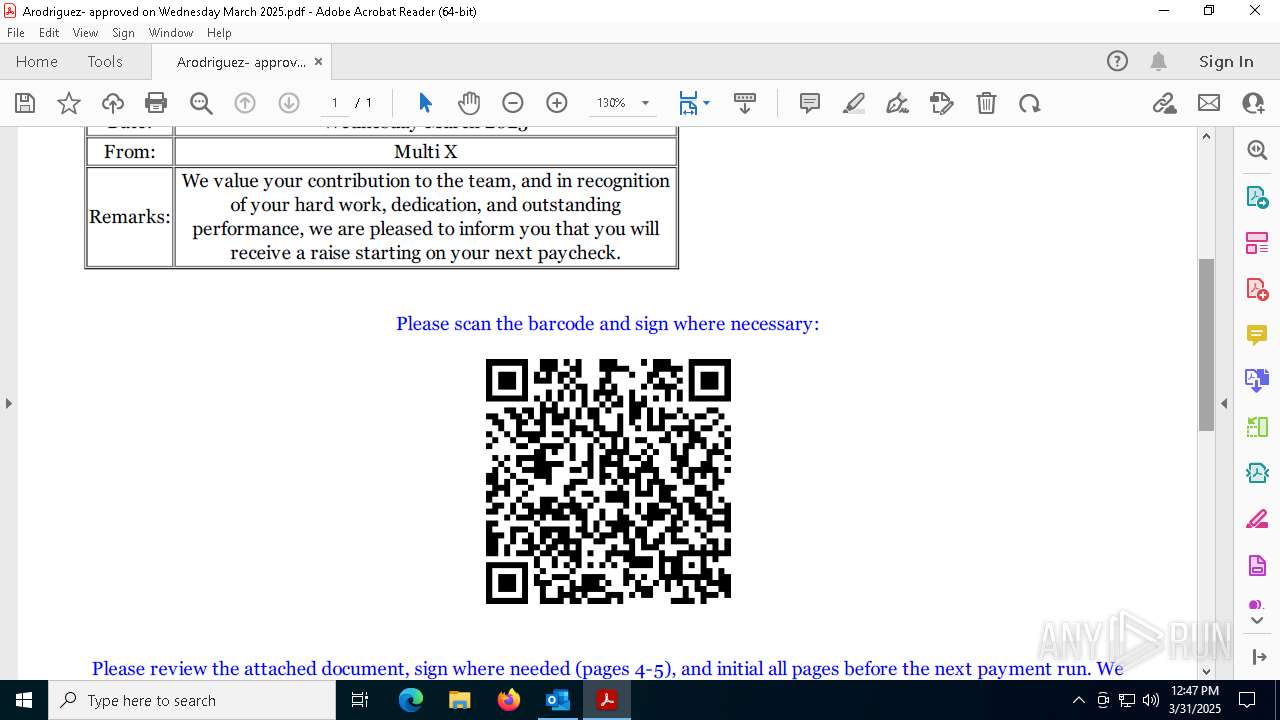Open the stamp tool icon

click(x=942, y=103)
